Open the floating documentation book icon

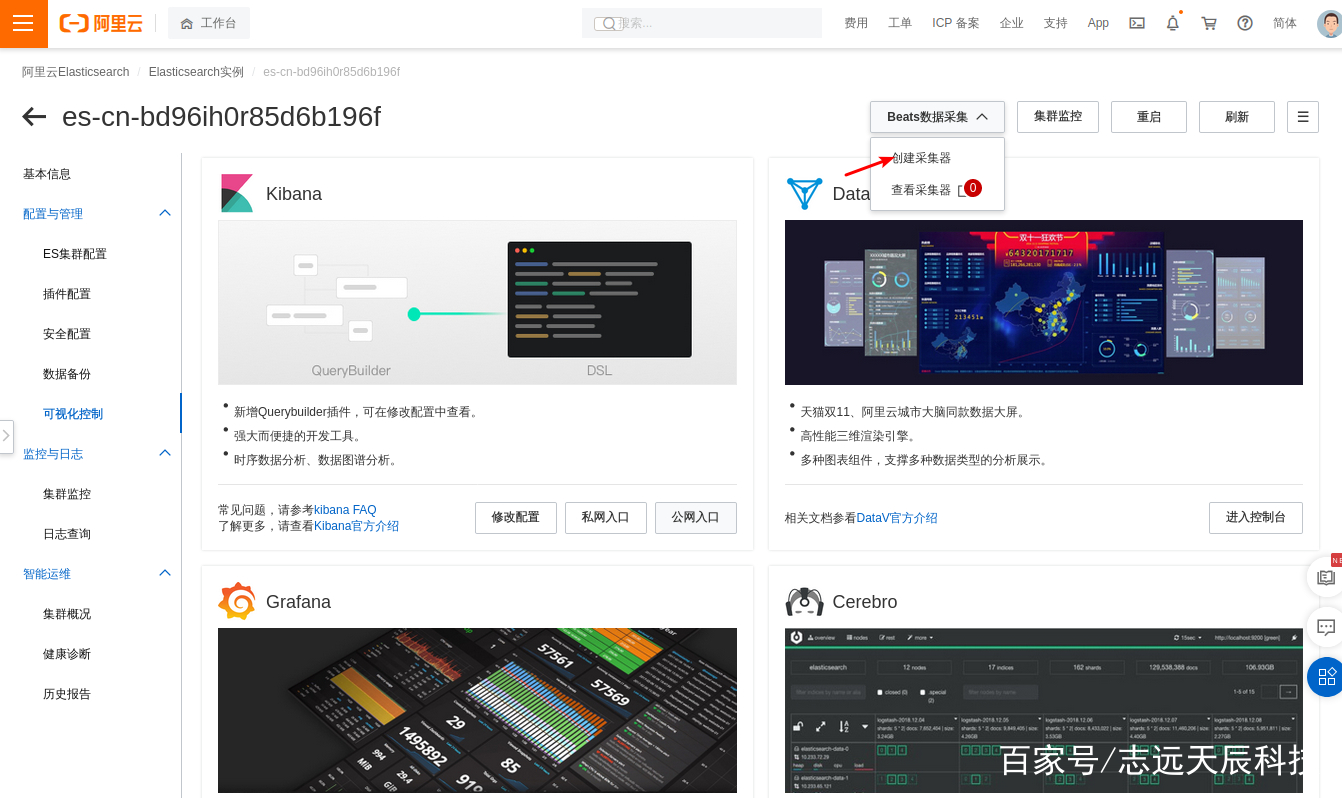pos(1326,577)
